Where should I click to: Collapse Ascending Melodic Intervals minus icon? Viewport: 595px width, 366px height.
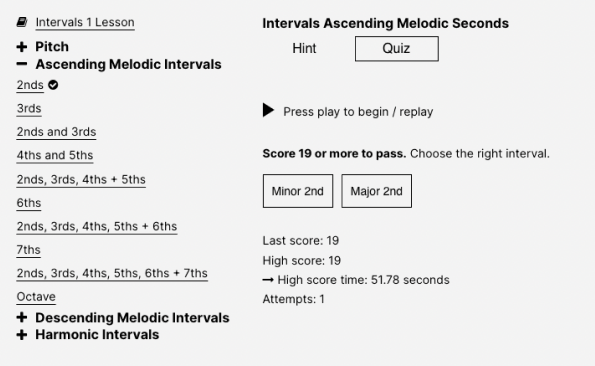click(22, 64)
